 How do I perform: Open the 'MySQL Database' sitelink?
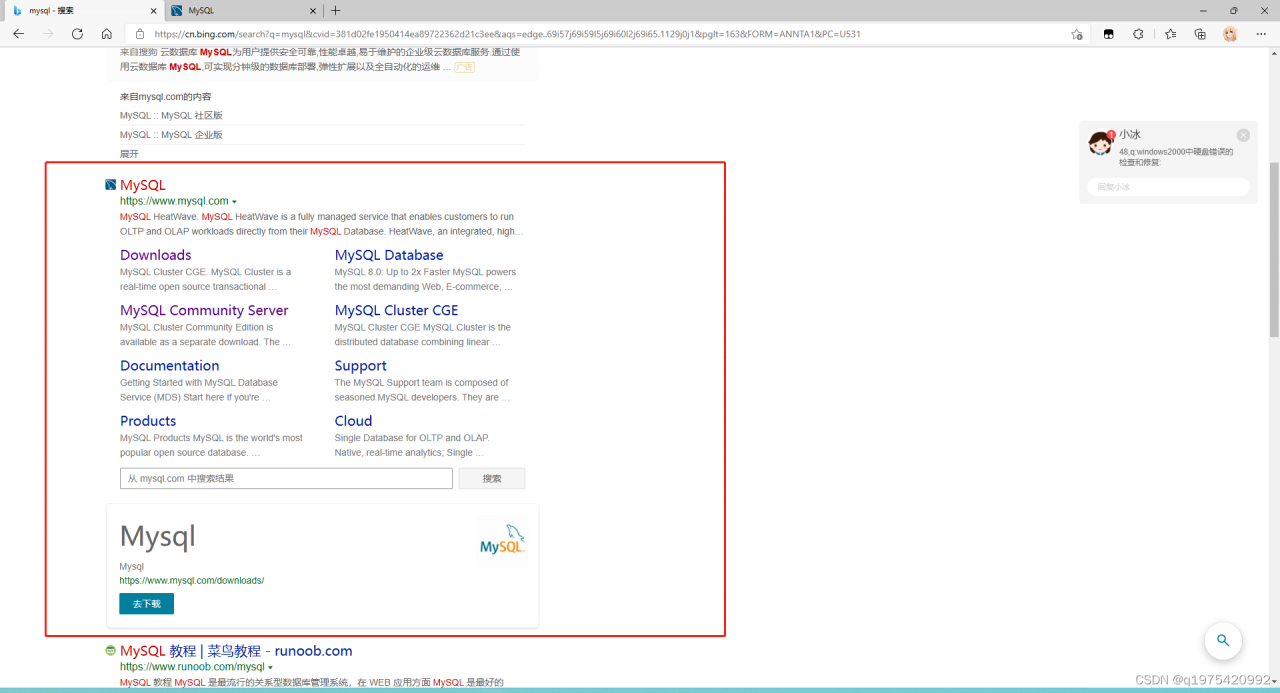coord(389,255)
